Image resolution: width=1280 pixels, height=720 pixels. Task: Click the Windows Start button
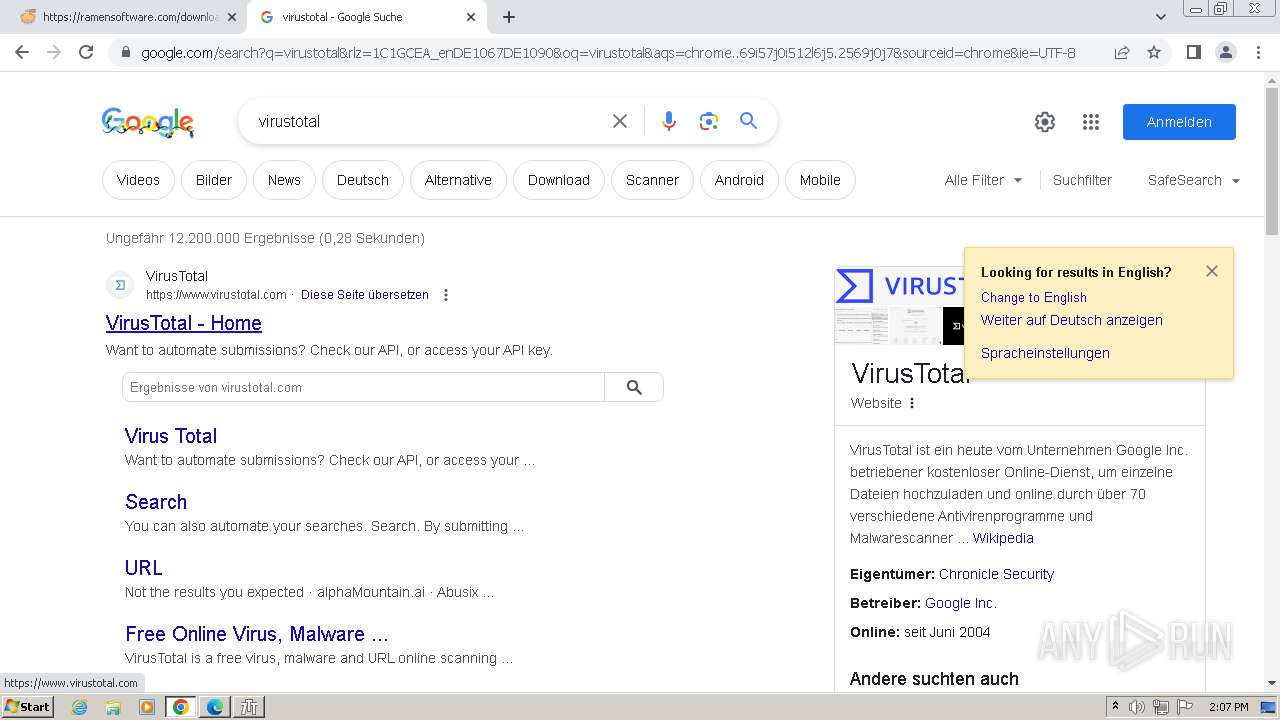[x=28, y=706]
